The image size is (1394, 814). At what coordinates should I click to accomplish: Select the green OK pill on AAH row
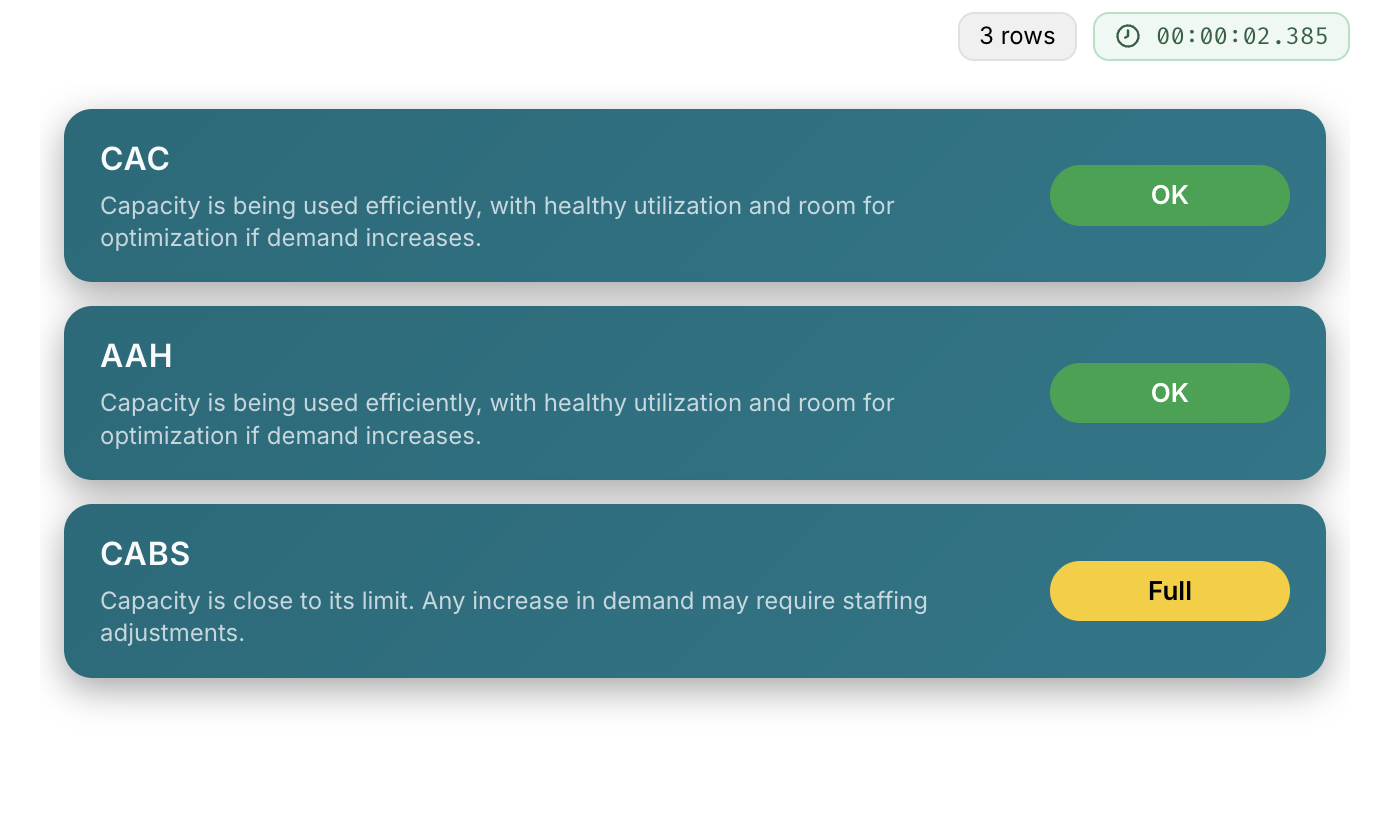[1169, 392]
